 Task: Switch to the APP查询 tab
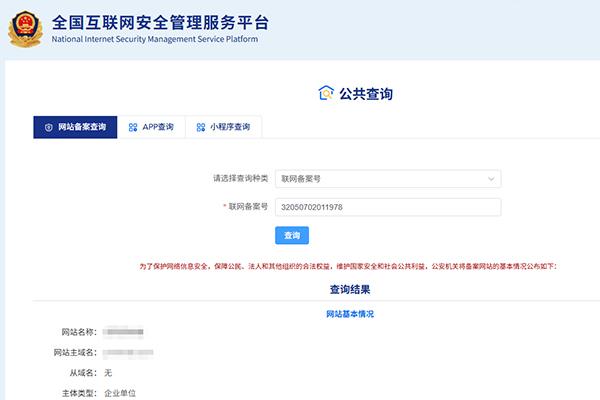[x=158, y=128]
